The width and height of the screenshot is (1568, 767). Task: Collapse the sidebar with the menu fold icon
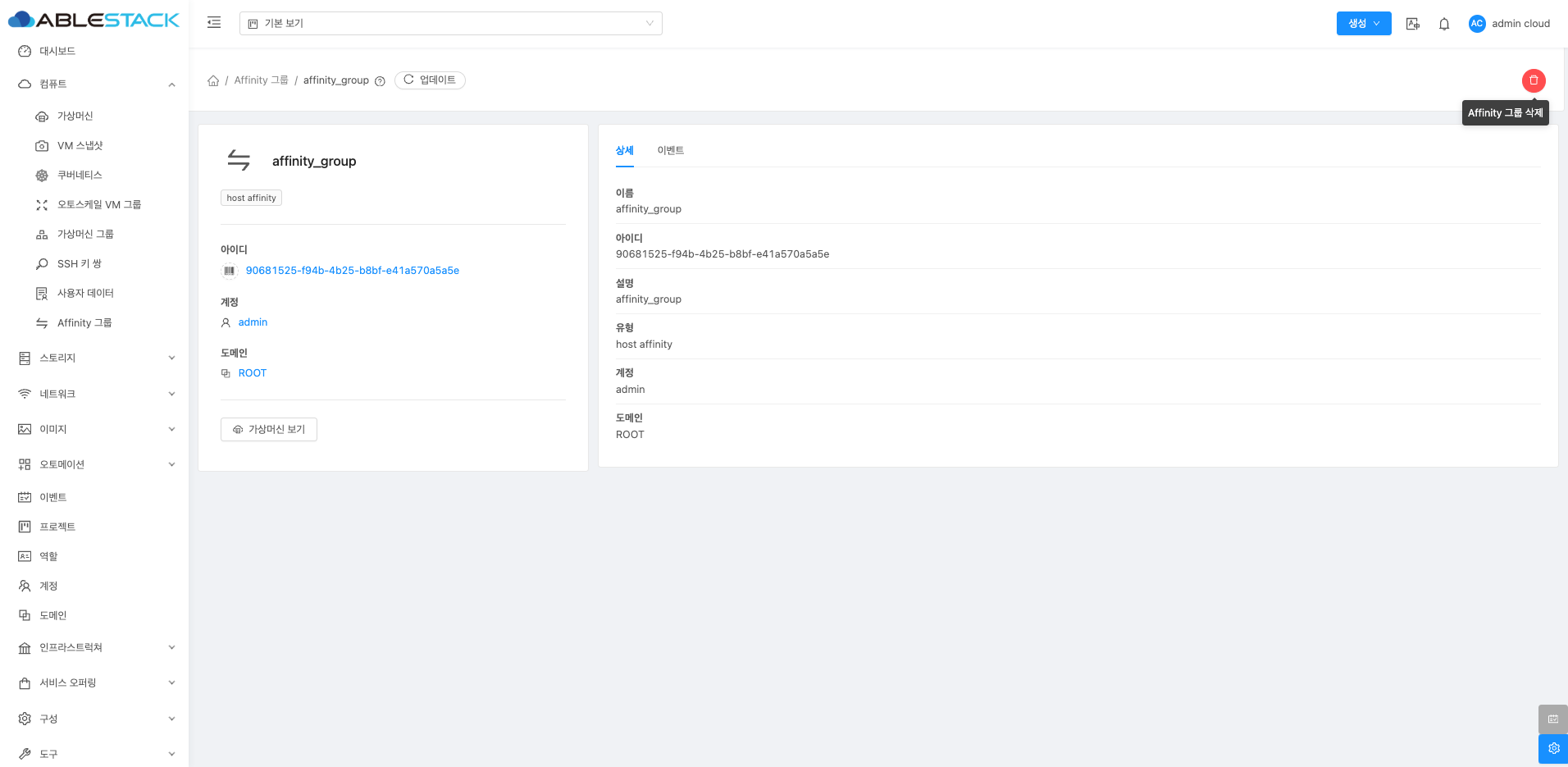coord(214,23)
